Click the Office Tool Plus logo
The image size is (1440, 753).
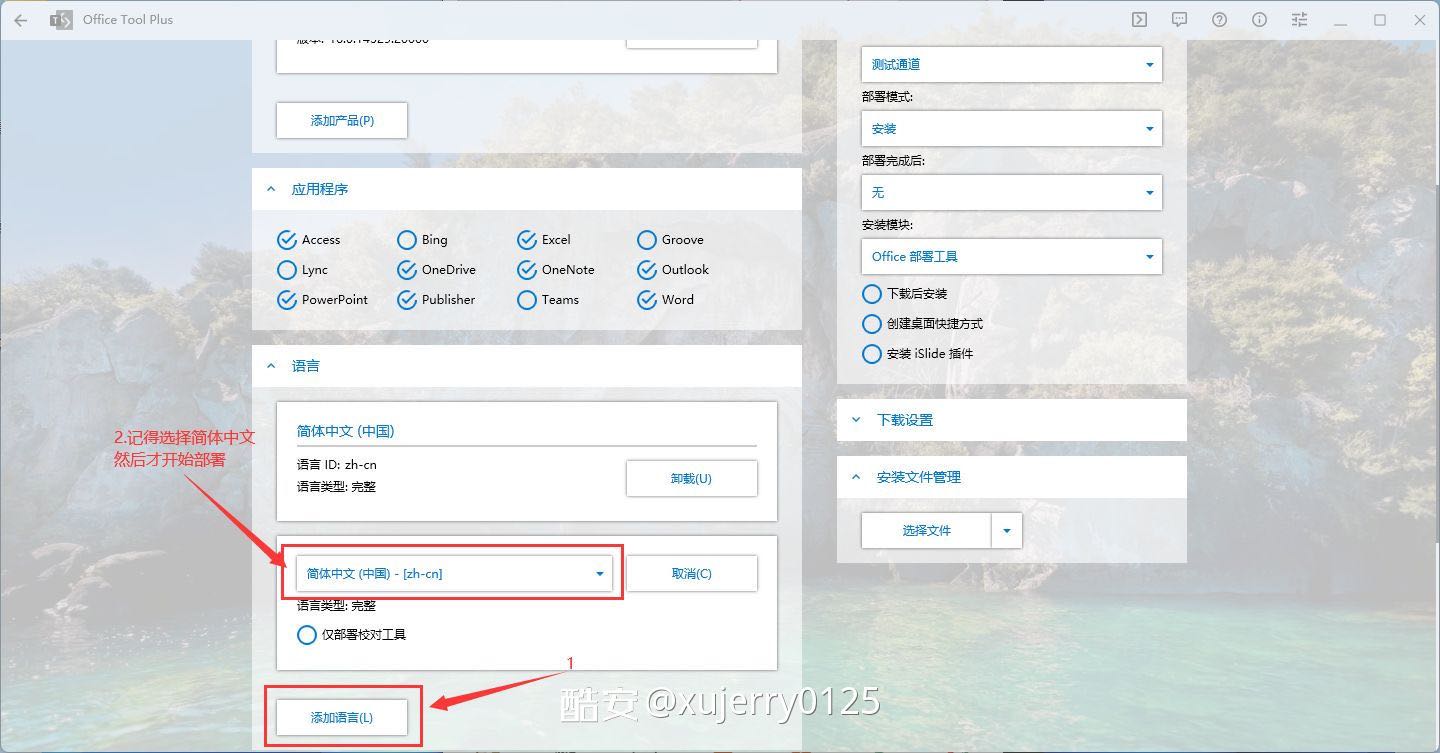[x=61, y=20]
